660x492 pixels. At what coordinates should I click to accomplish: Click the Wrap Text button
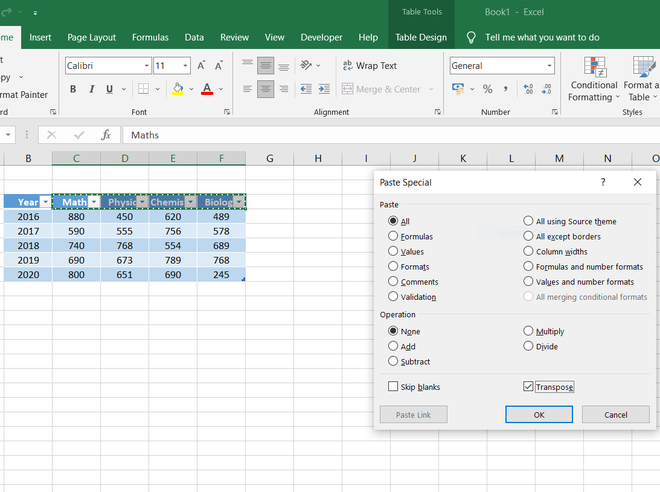pos(369,66)
